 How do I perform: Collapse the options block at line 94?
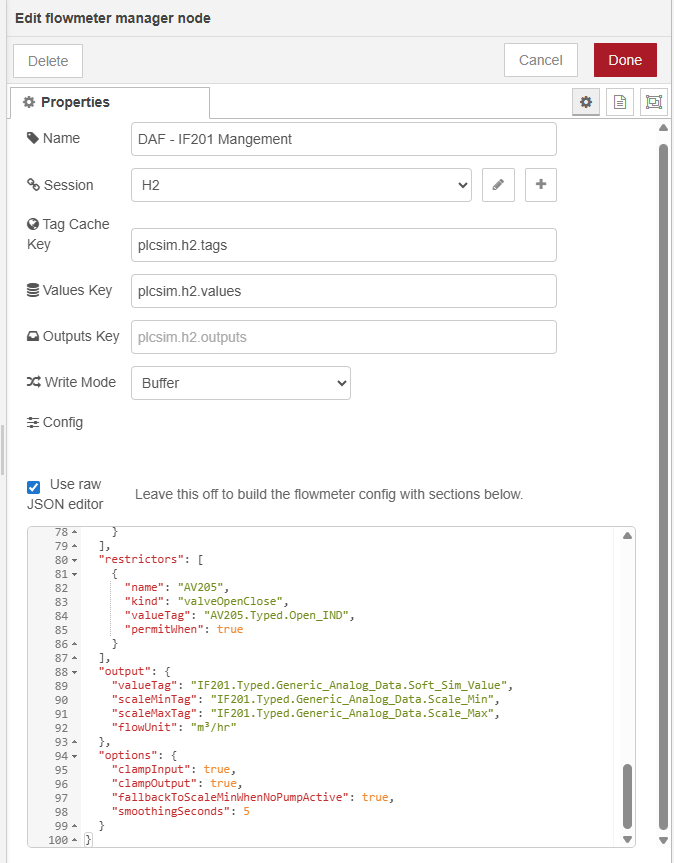click(74, 756)
